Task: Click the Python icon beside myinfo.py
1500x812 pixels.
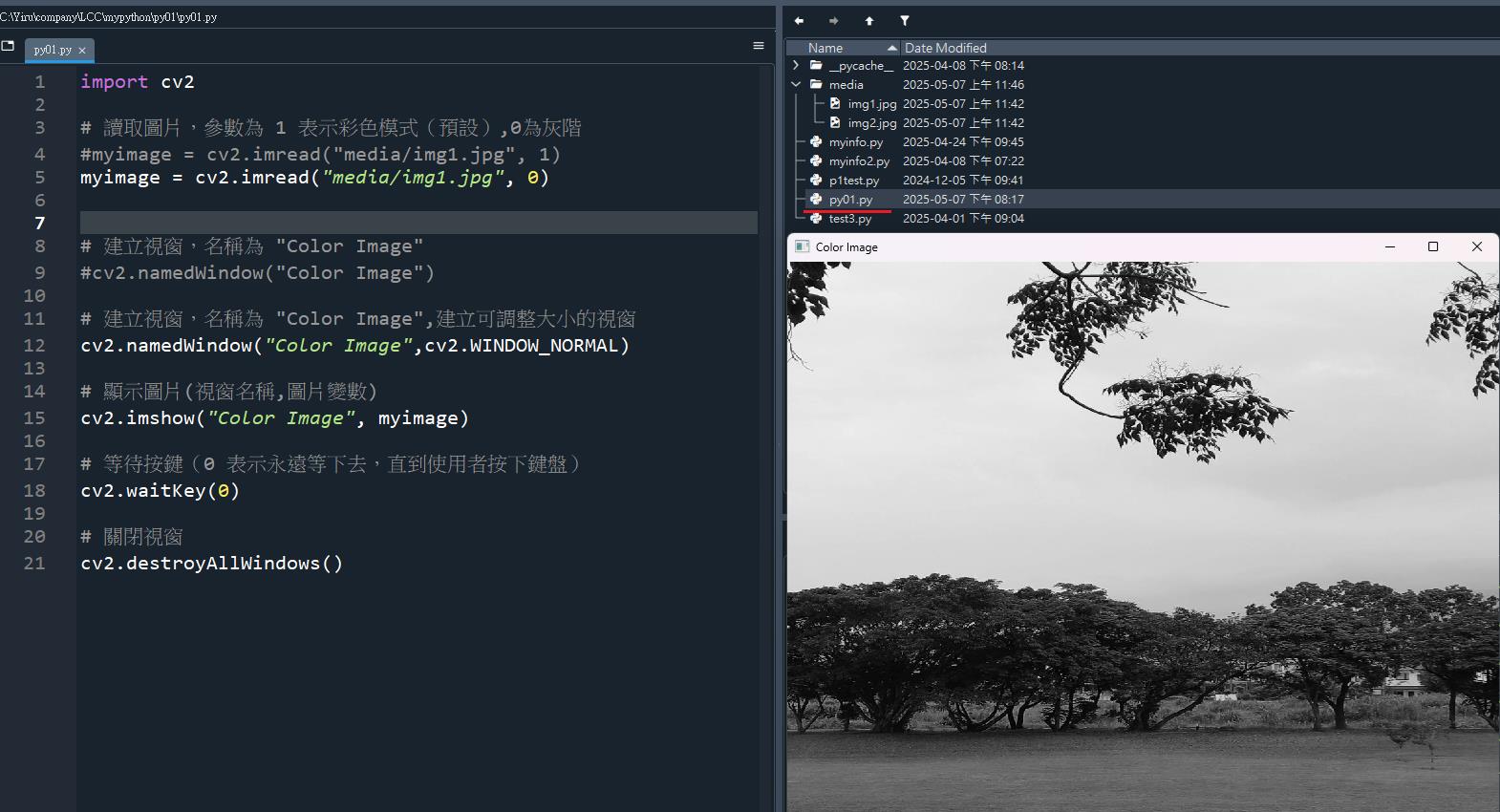Action: pos(816,141)
